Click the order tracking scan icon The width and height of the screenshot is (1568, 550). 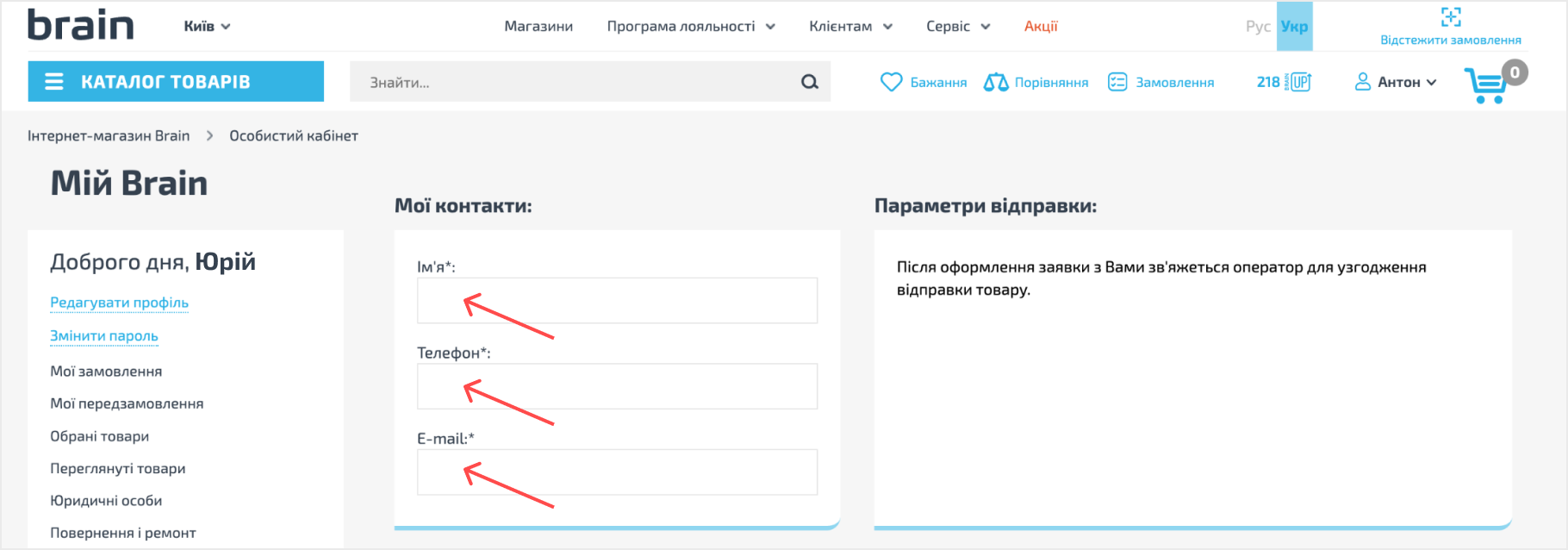click(x=1451, y=16)
